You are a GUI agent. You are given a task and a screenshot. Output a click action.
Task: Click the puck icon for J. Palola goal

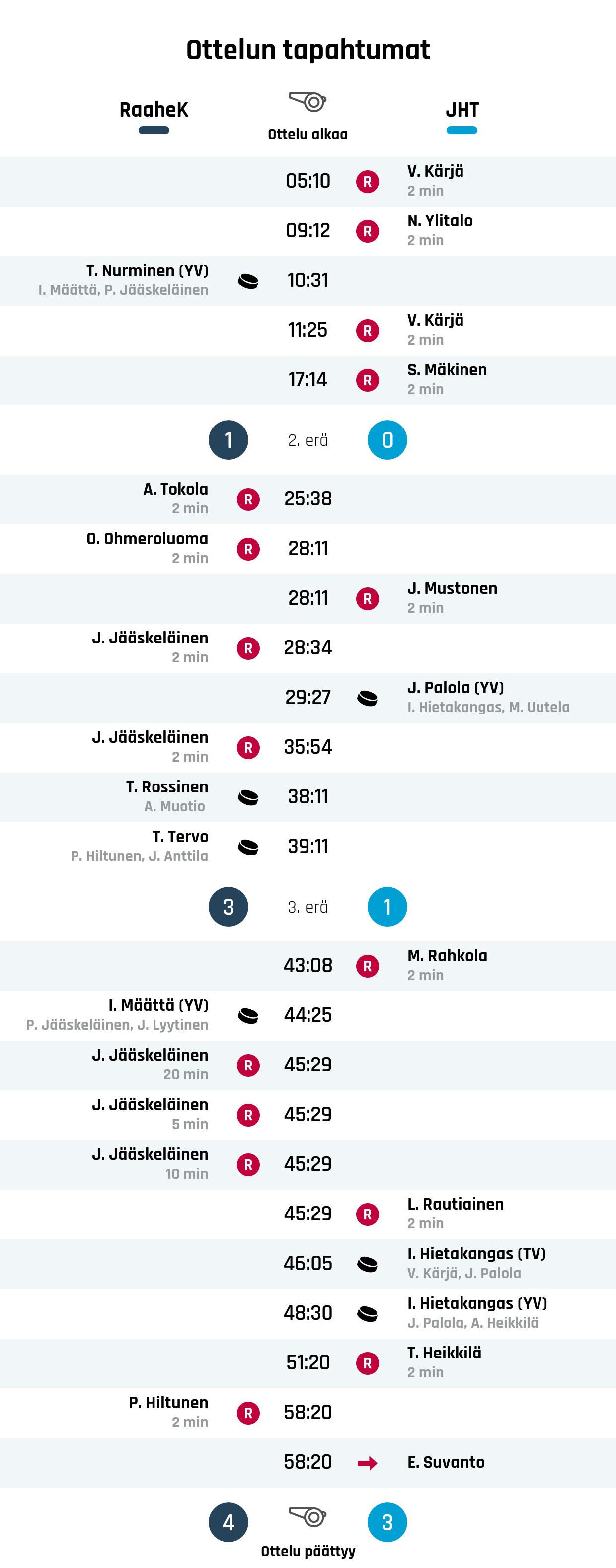point(368,698)
